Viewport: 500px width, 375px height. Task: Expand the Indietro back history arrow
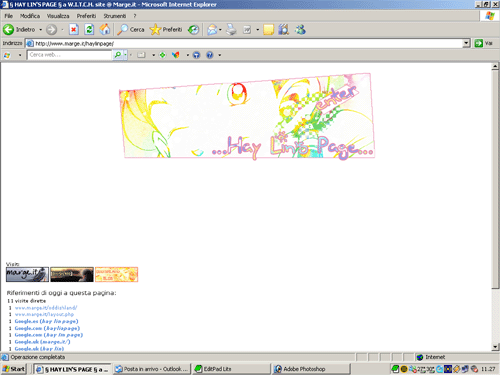41,30
